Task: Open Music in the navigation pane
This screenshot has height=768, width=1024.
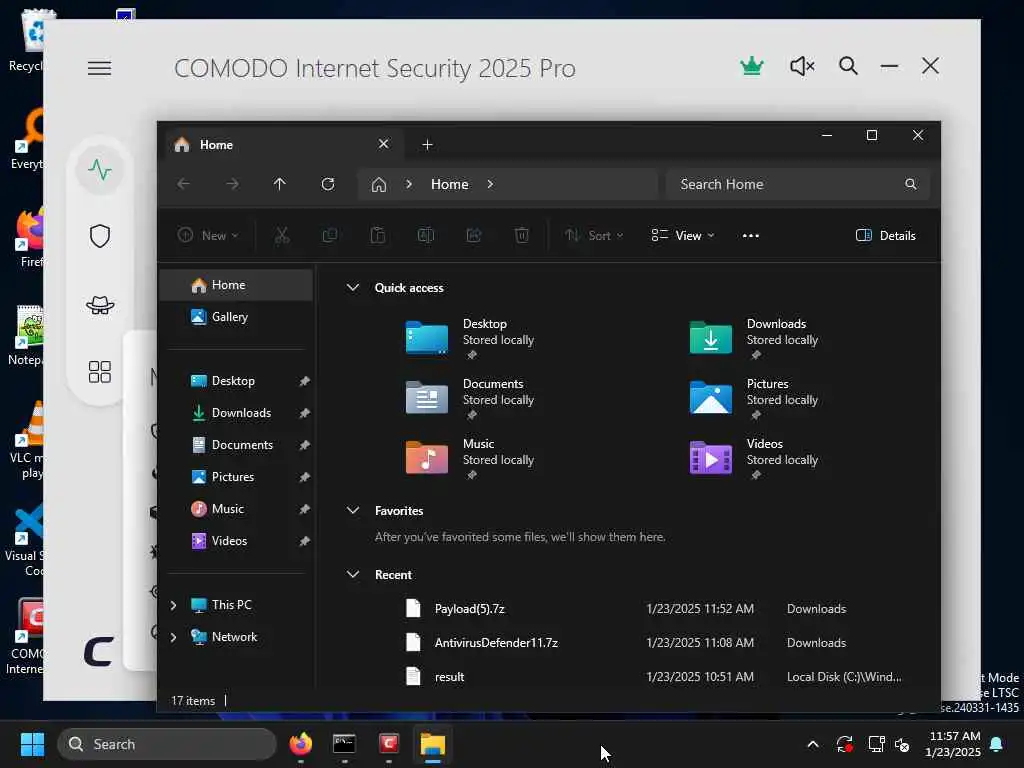Action: 236,509
